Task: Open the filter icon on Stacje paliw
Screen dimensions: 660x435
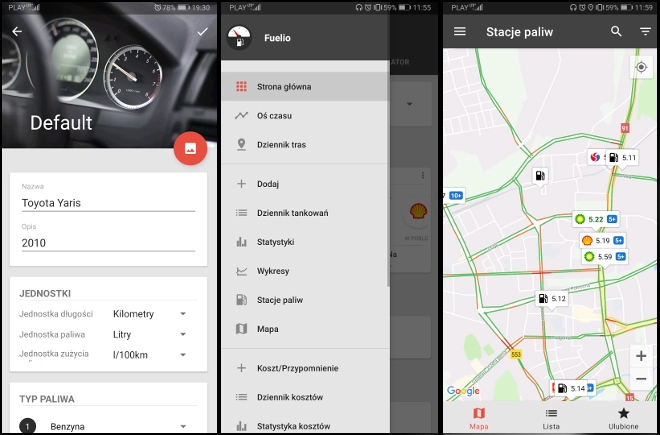Action: point(645,32)
